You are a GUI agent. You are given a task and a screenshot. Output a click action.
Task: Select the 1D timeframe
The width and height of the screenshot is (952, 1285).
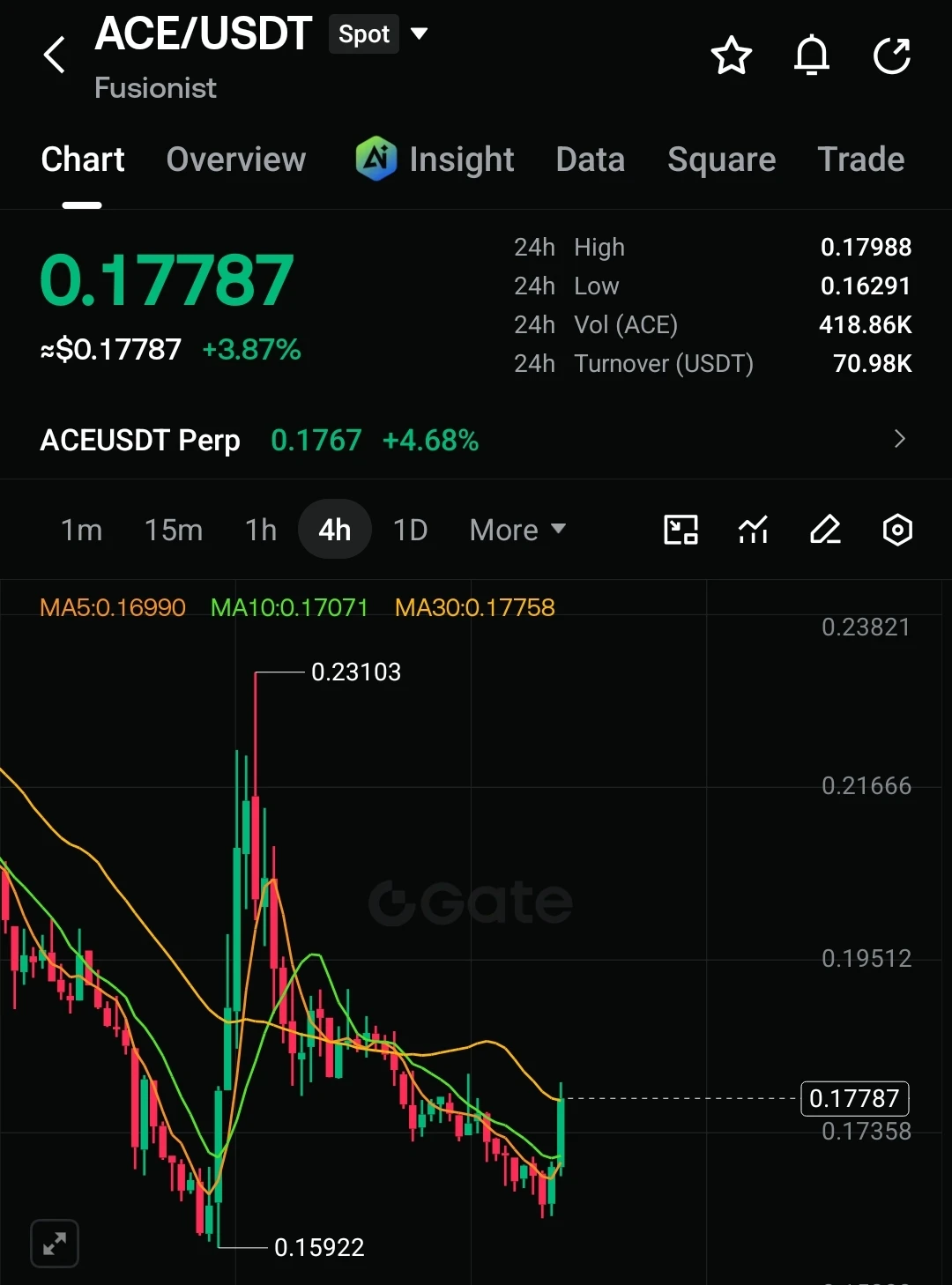410,530
